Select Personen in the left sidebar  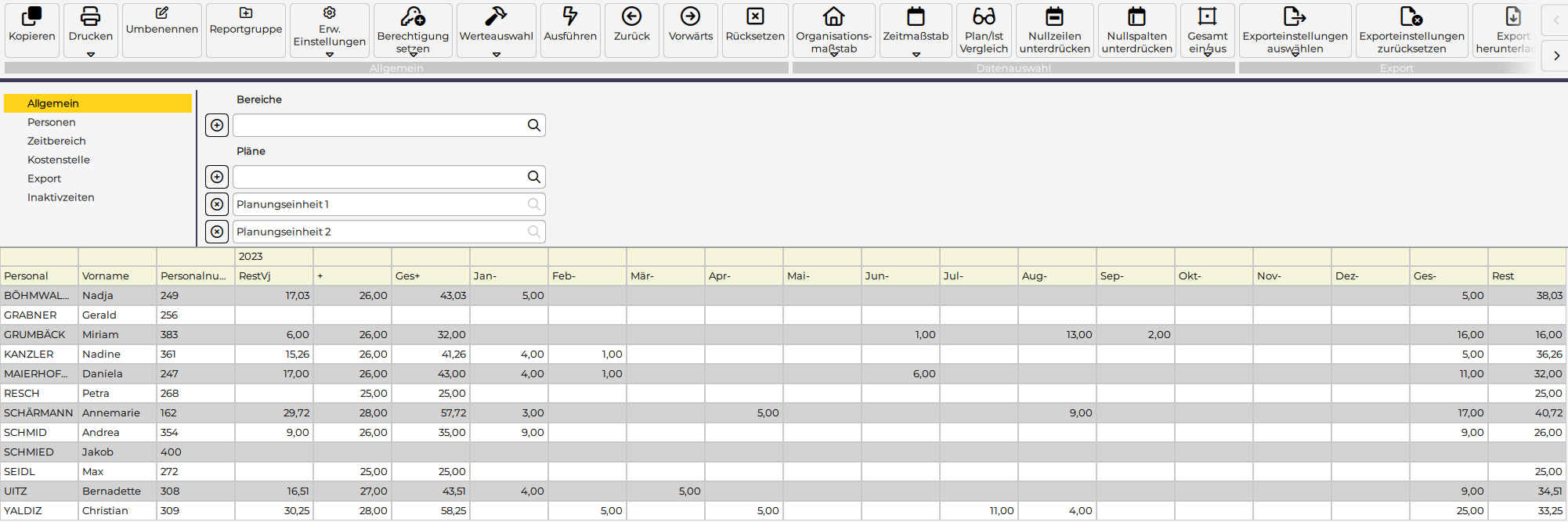point(52,122)
